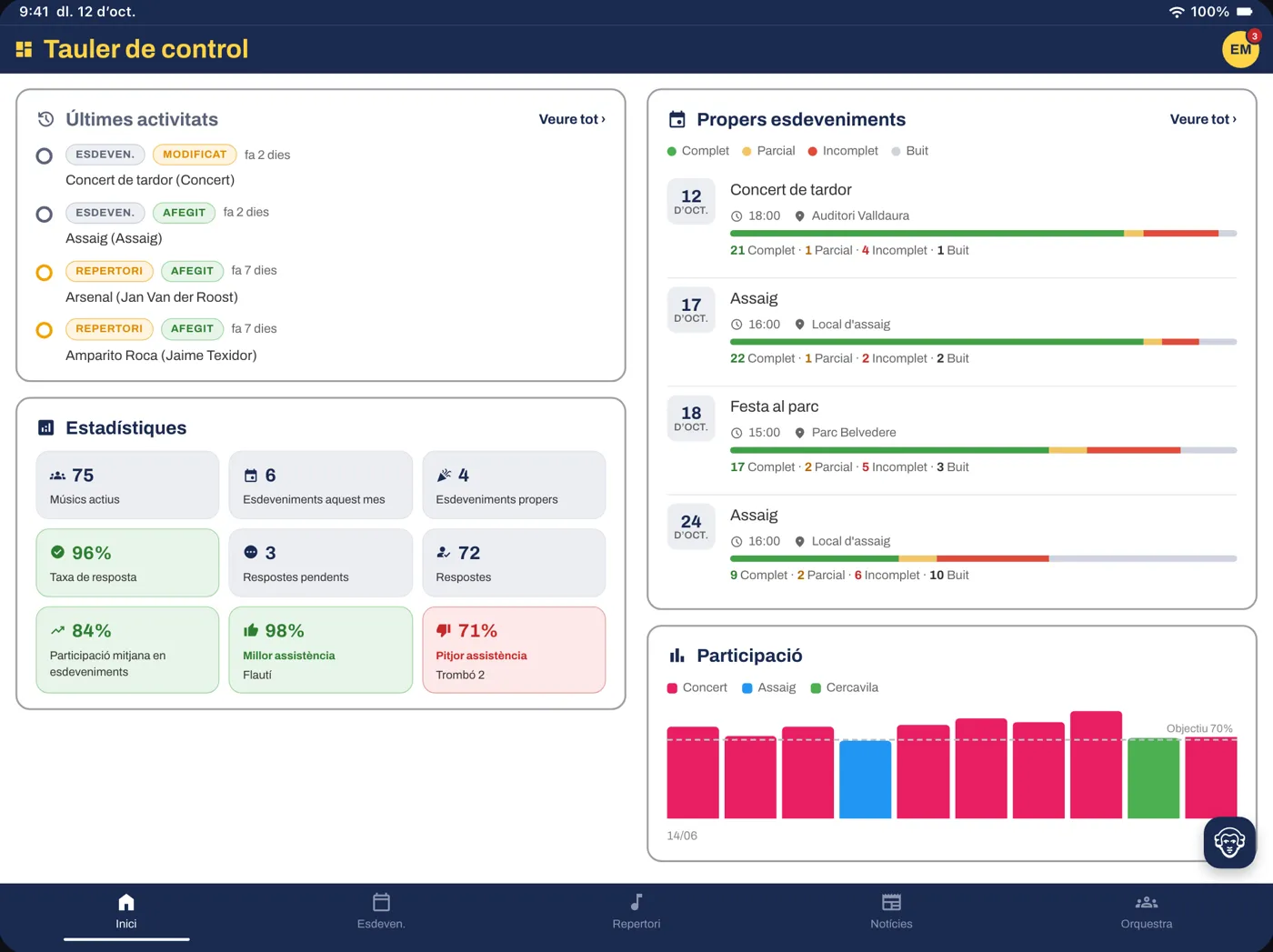This screenshot has width=1273, height=952.
Task: Click the calendar icon beside Propers esdeveniments
Action: pyautogui.click(x=677, y=119)
